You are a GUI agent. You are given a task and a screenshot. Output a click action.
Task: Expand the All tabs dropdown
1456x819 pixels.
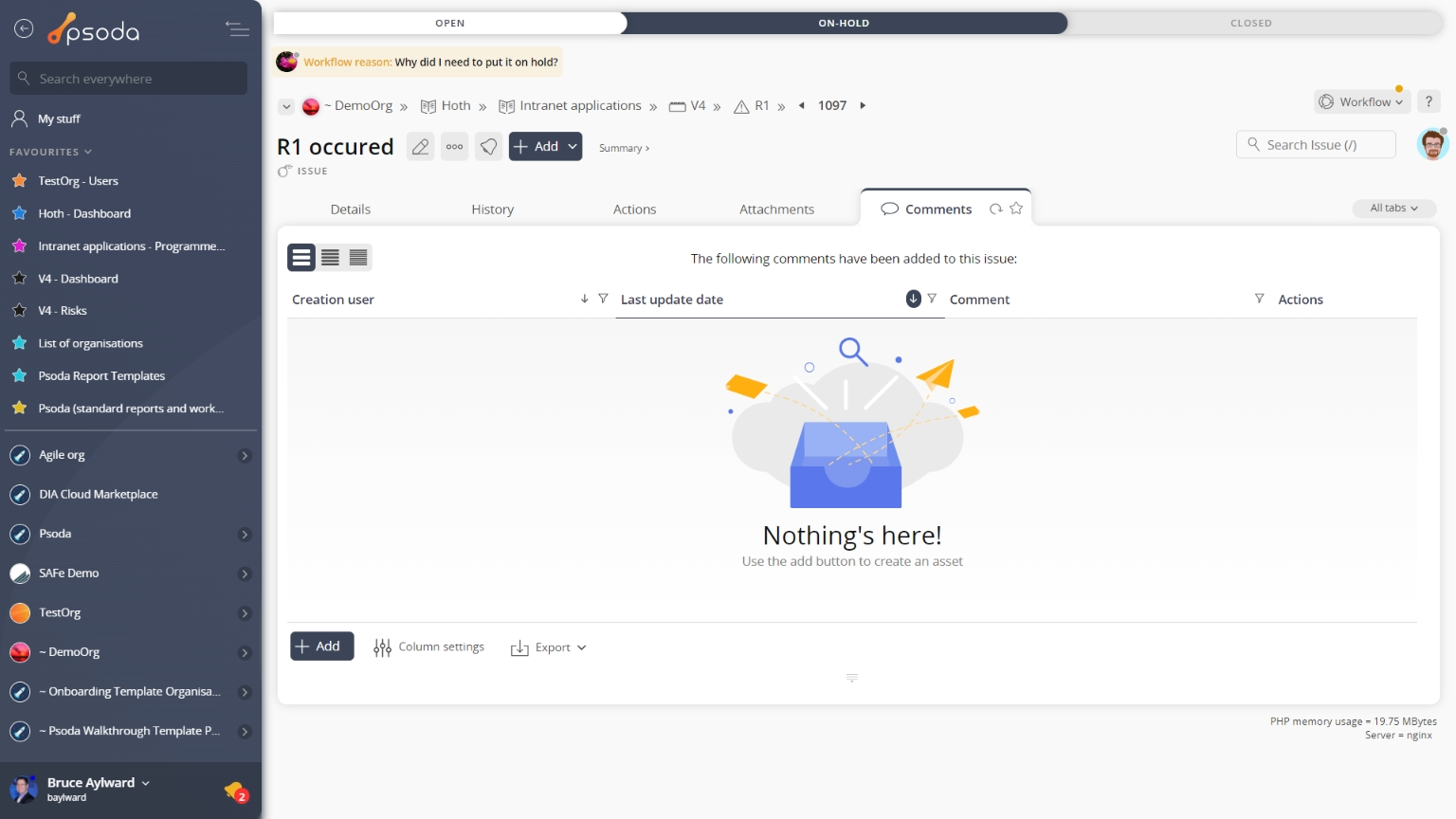(x=1393, y=209)
